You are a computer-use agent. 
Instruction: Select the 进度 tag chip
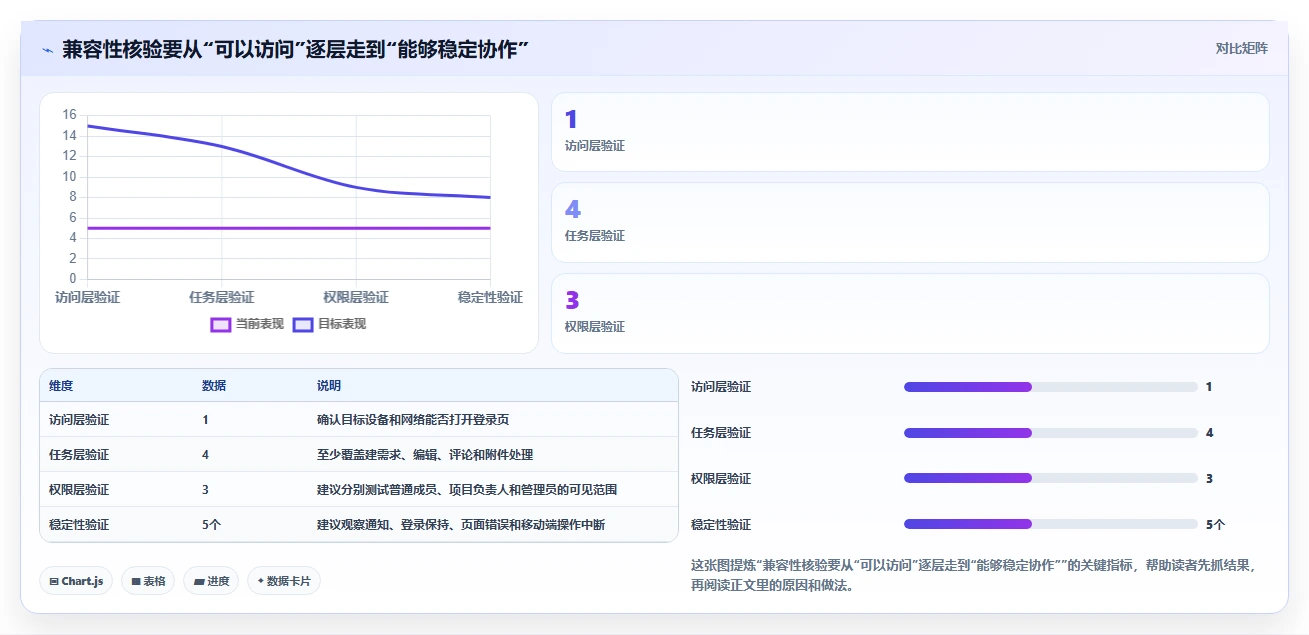coord(211,581)
